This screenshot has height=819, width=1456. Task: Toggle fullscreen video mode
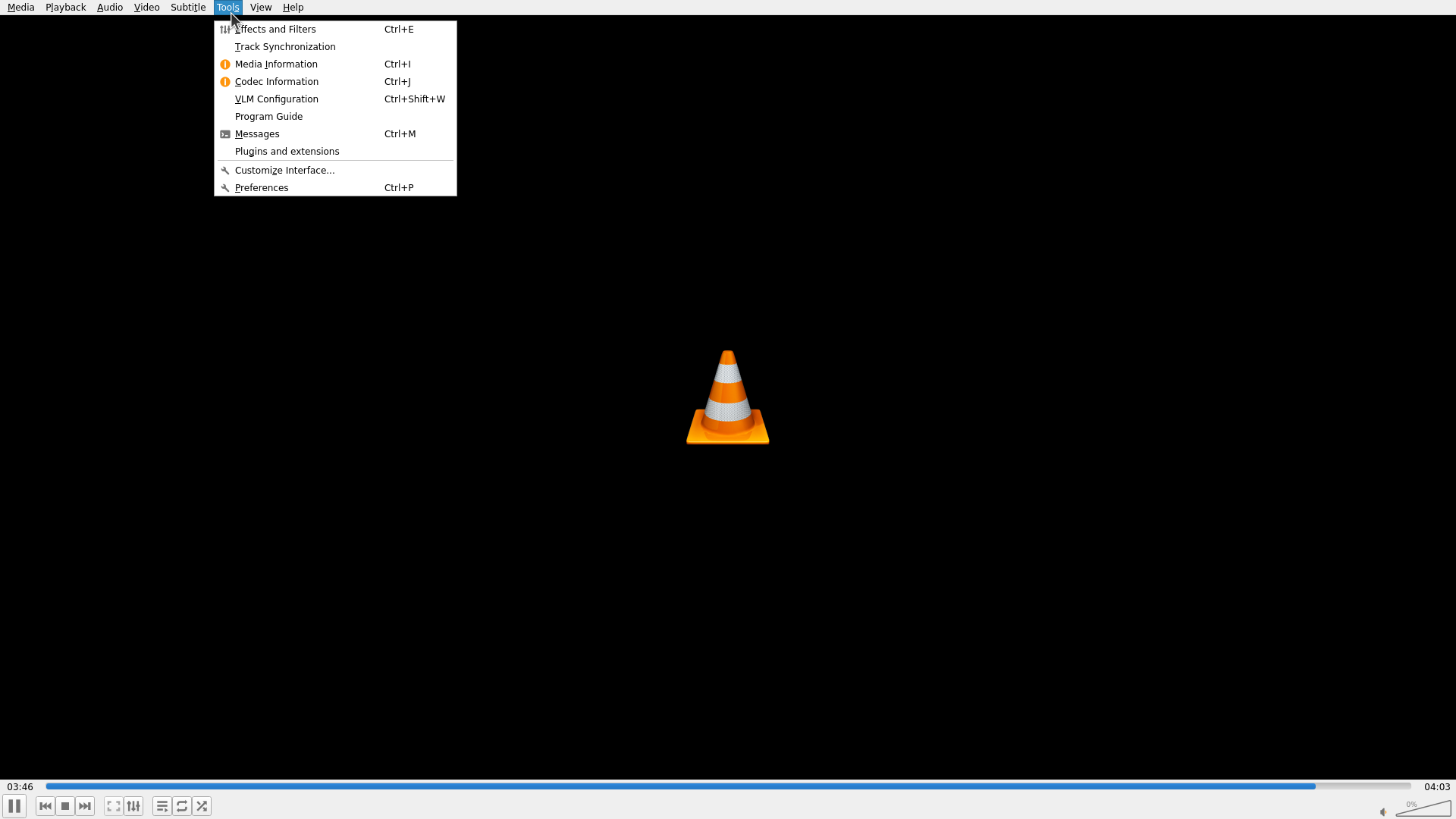[x=114, y=806]
